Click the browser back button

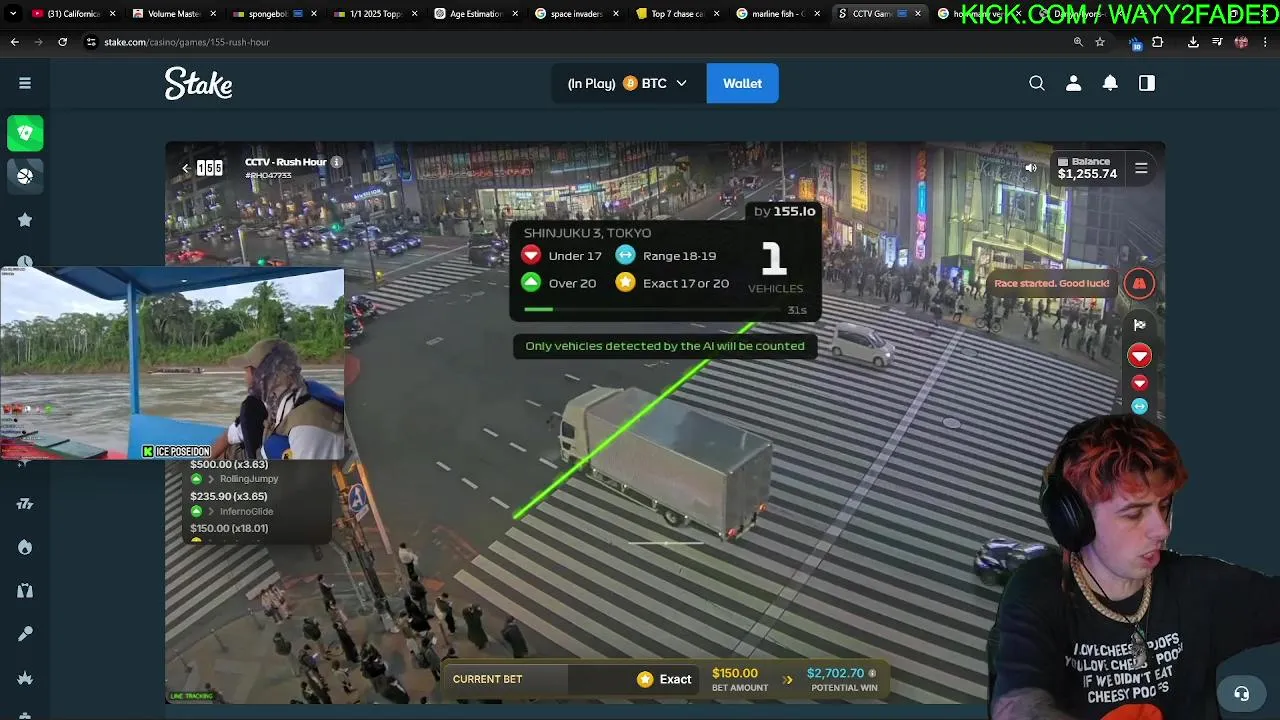(14, 42)
